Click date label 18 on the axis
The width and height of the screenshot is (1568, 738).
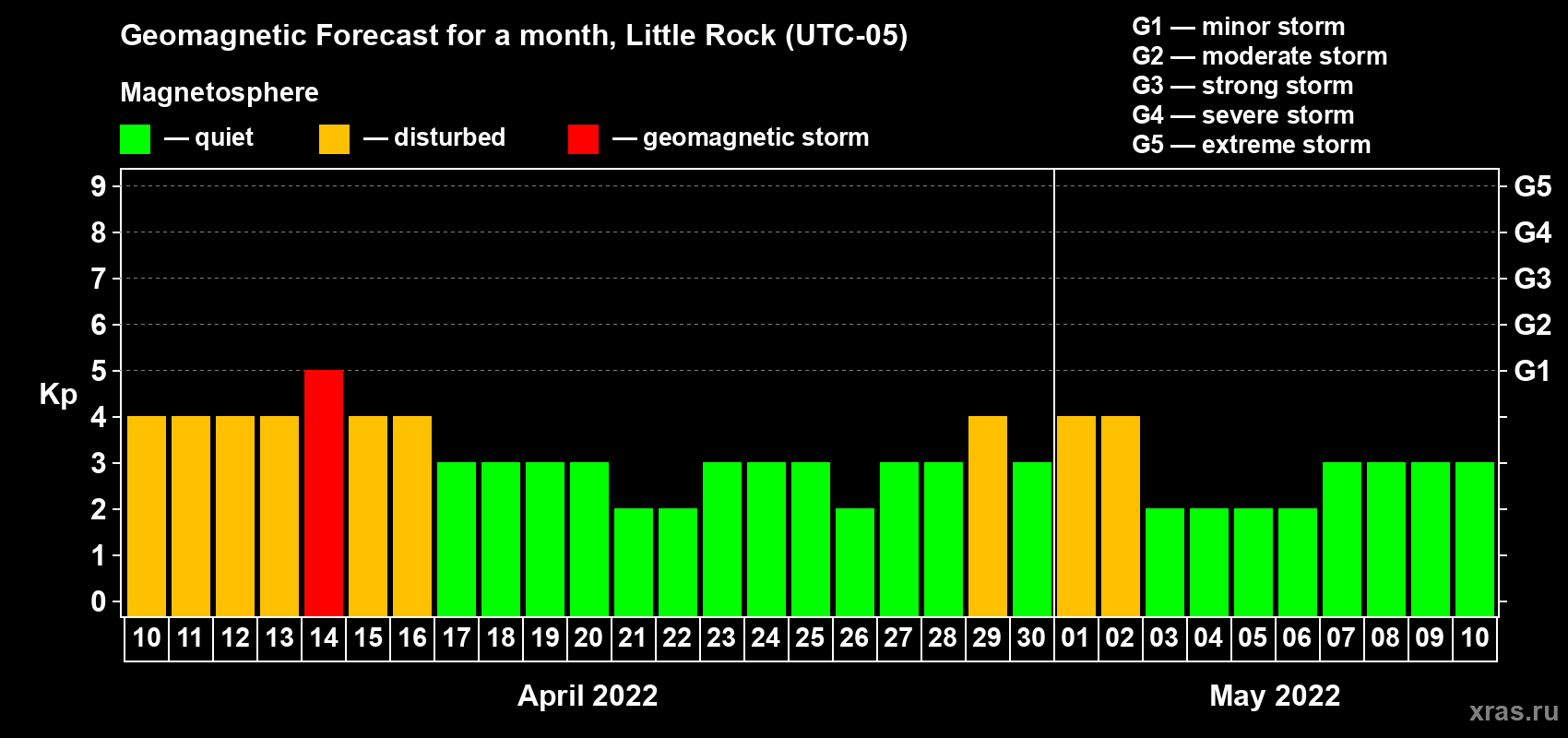[x=501, y=637]
